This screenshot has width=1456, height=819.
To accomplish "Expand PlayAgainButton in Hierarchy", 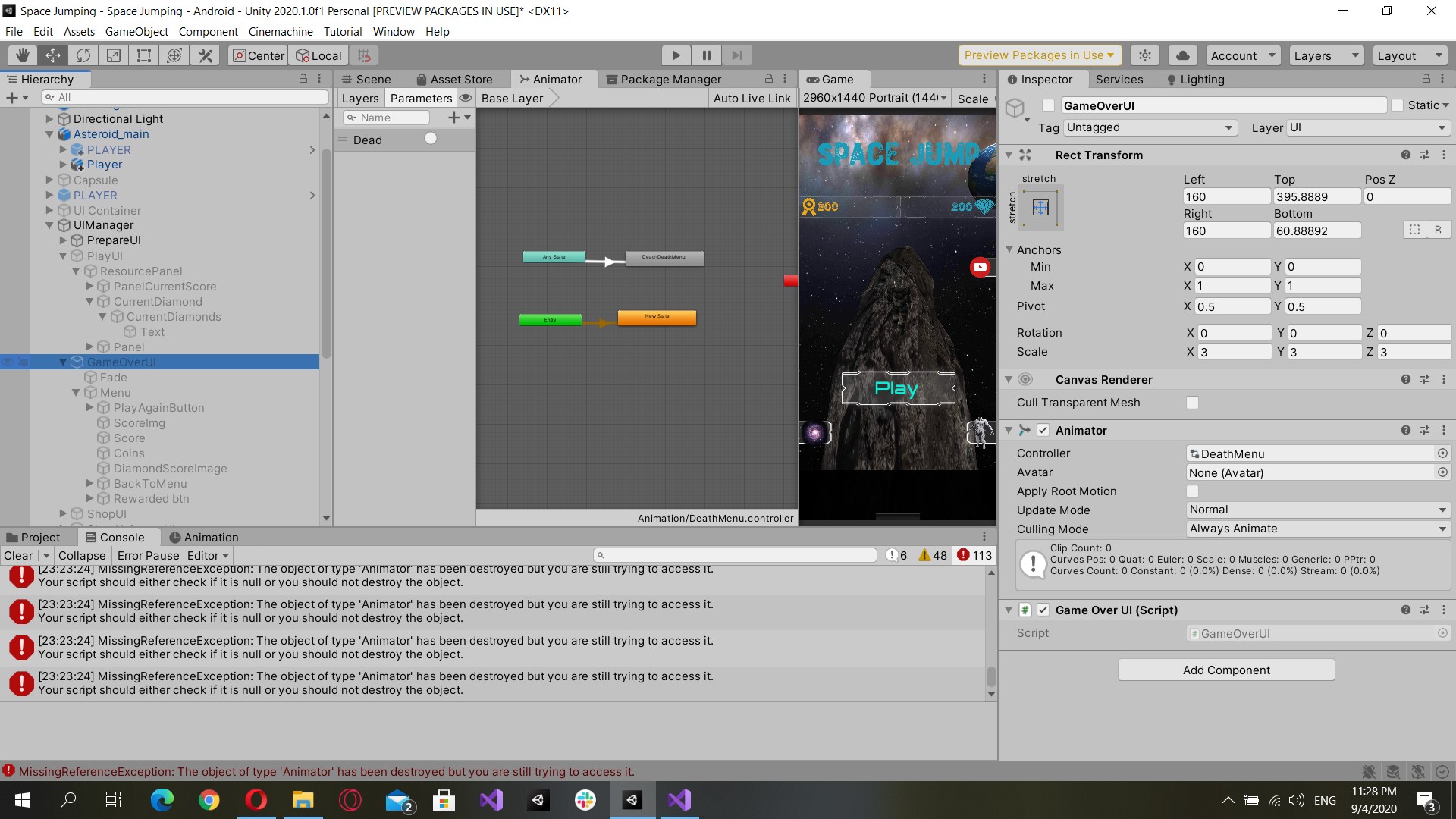I will [90, 408].
